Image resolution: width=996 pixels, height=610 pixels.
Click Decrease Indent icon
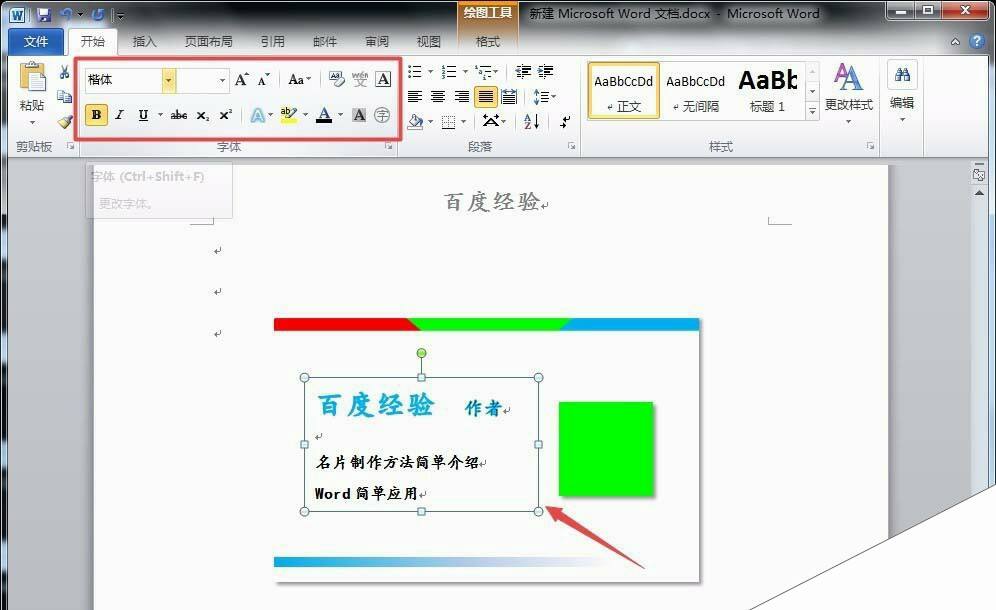tap(523, 71)
